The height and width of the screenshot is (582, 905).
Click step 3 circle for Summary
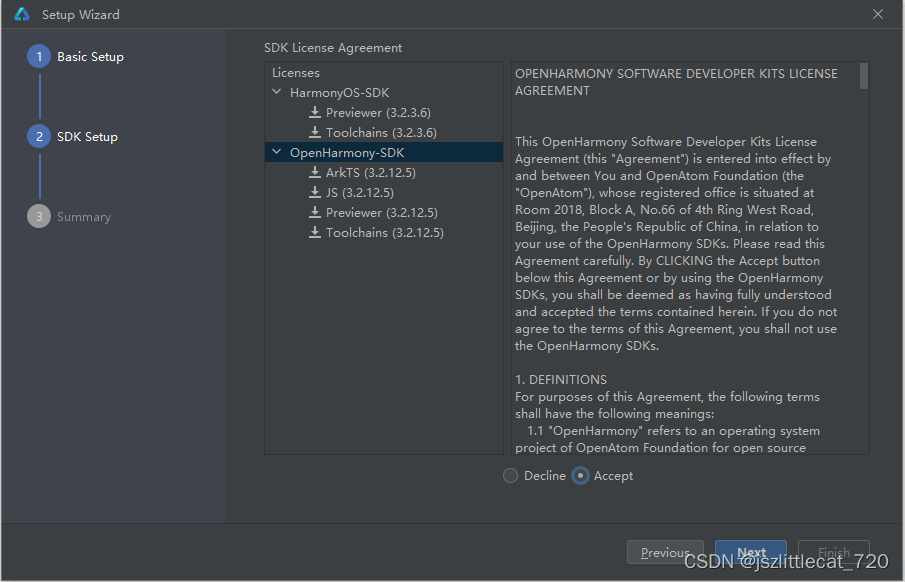(39, 217)
